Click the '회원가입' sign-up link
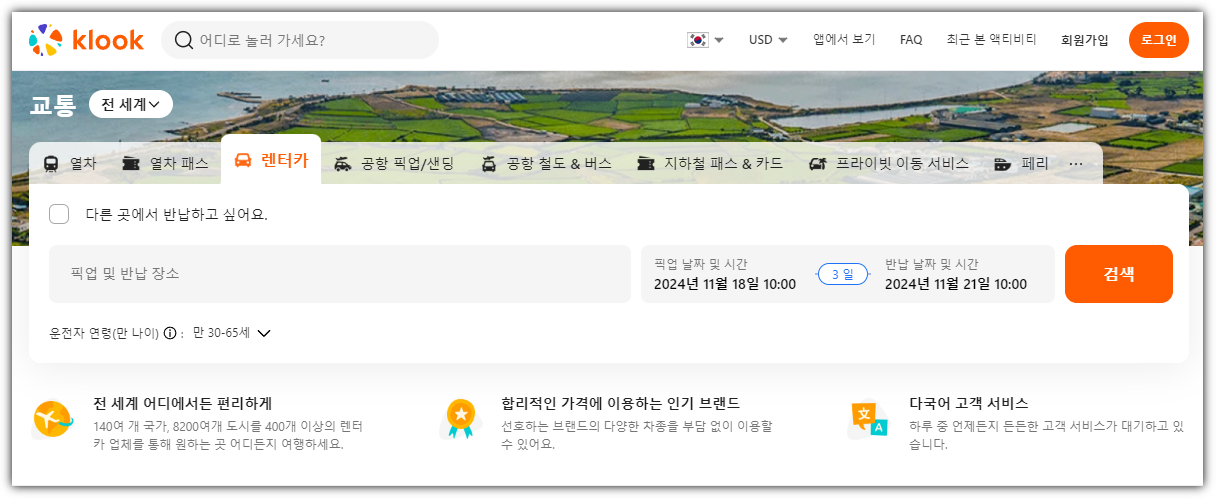This screenshot has width=1216, height=499. pos(1085,40)
